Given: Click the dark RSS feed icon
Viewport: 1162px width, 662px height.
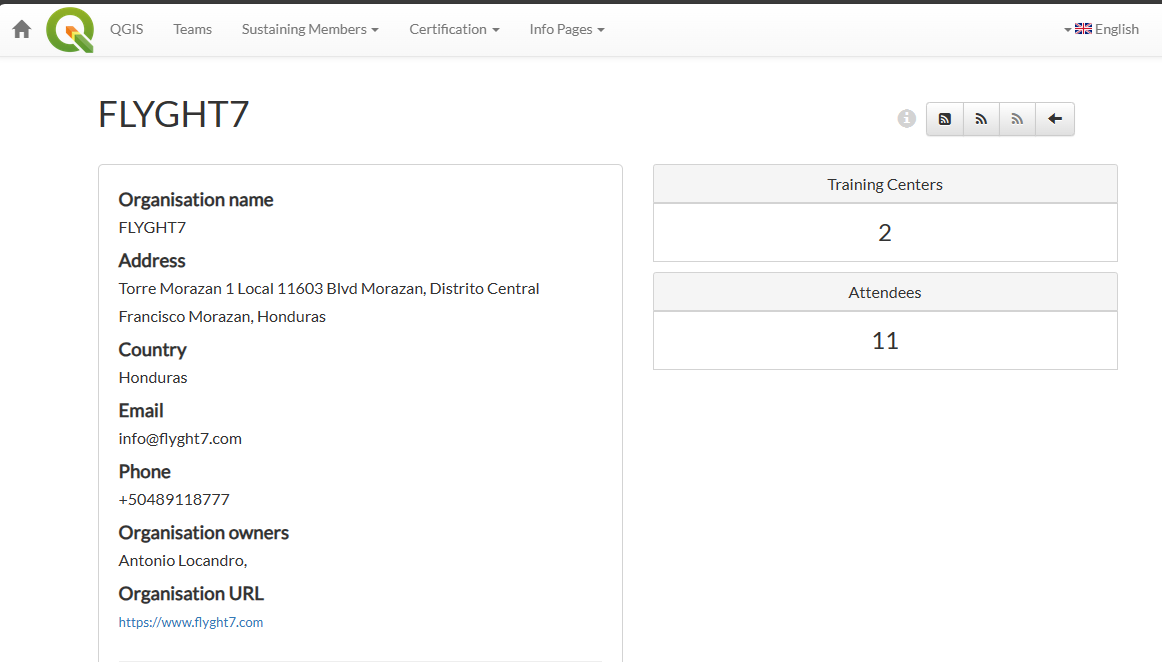Looking at the screenshot, I should click(981, 119).
